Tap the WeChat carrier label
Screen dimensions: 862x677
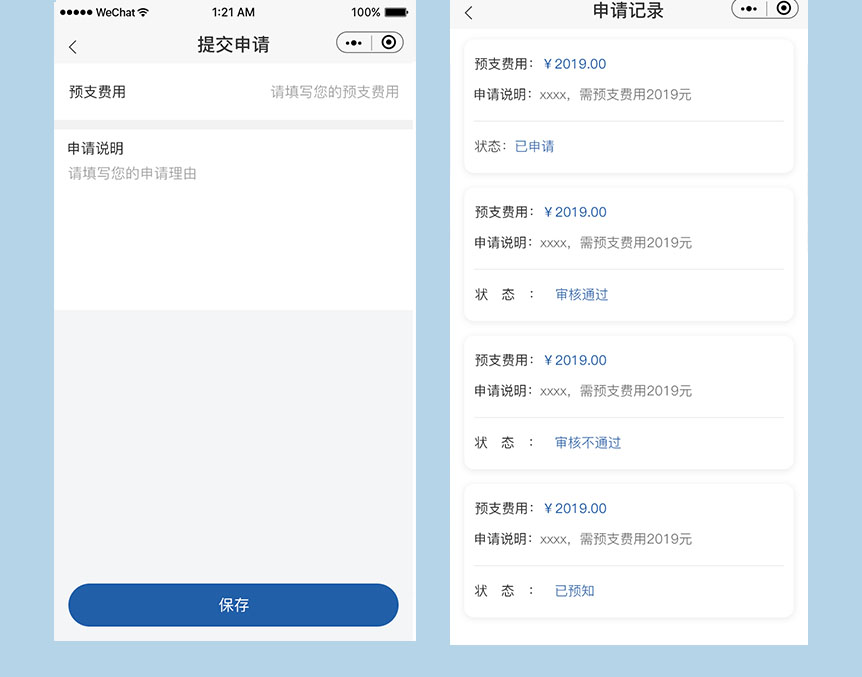point(115,12)
